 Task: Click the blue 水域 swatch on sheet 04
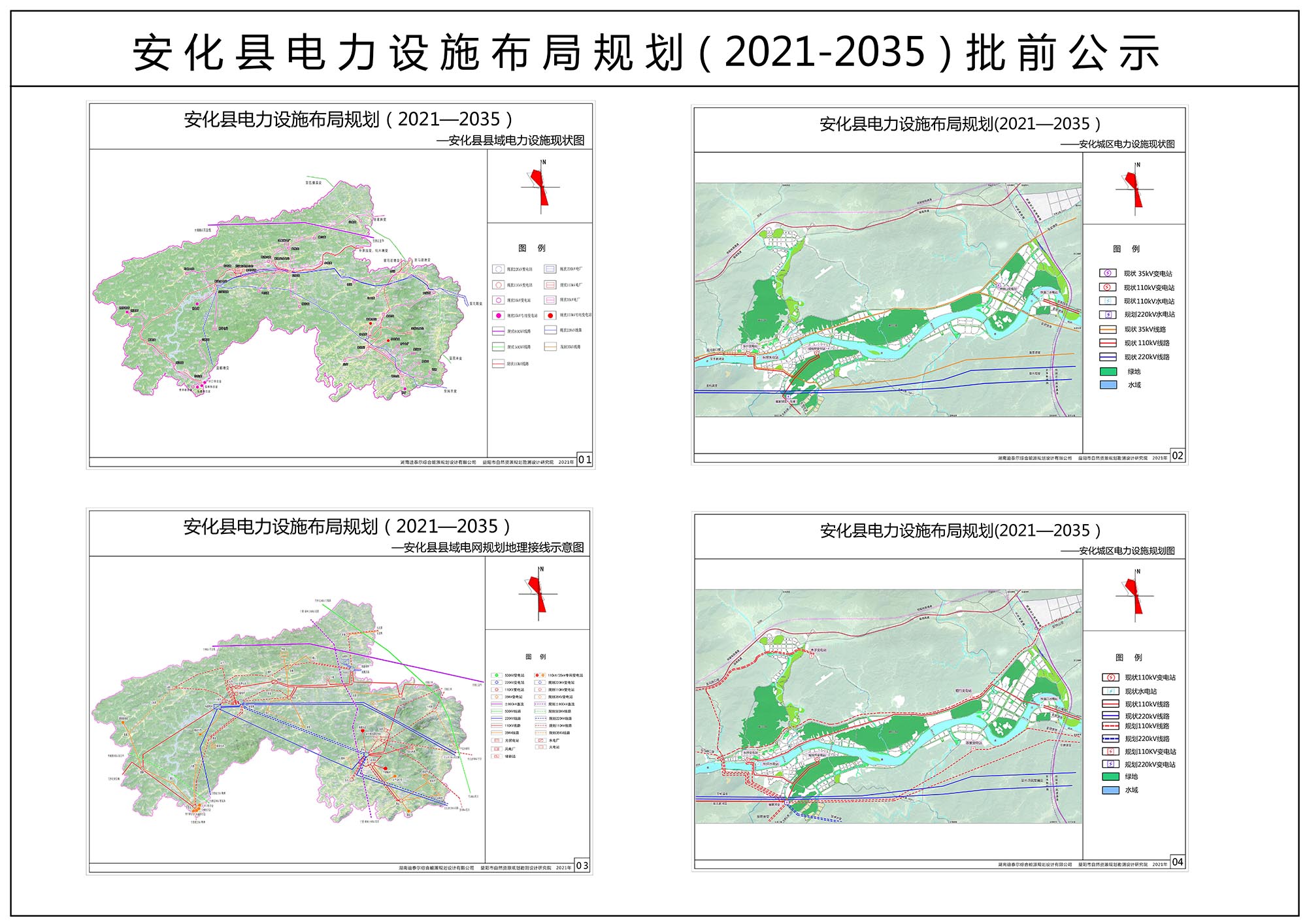[x=1110, y=790]
